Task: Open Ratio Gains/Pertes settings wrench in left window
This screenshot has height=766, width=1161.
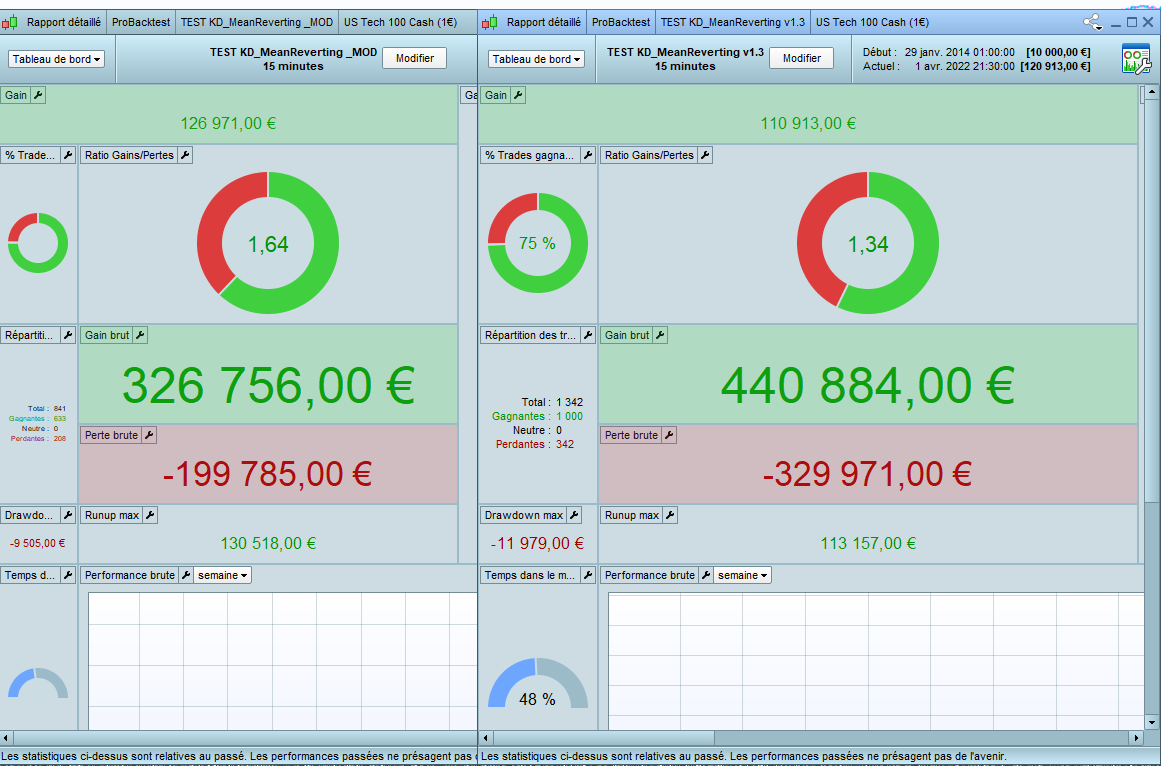Action: pos(186,155)
